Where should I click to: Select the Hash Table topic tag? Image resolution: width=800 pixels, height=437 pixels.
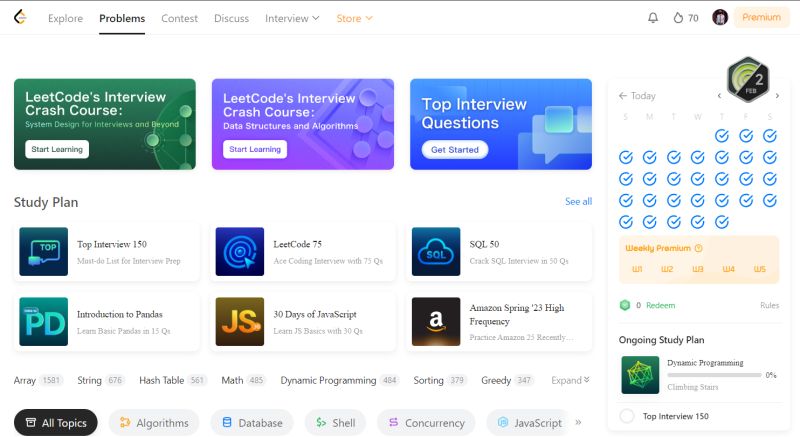(x=173, y=380)
